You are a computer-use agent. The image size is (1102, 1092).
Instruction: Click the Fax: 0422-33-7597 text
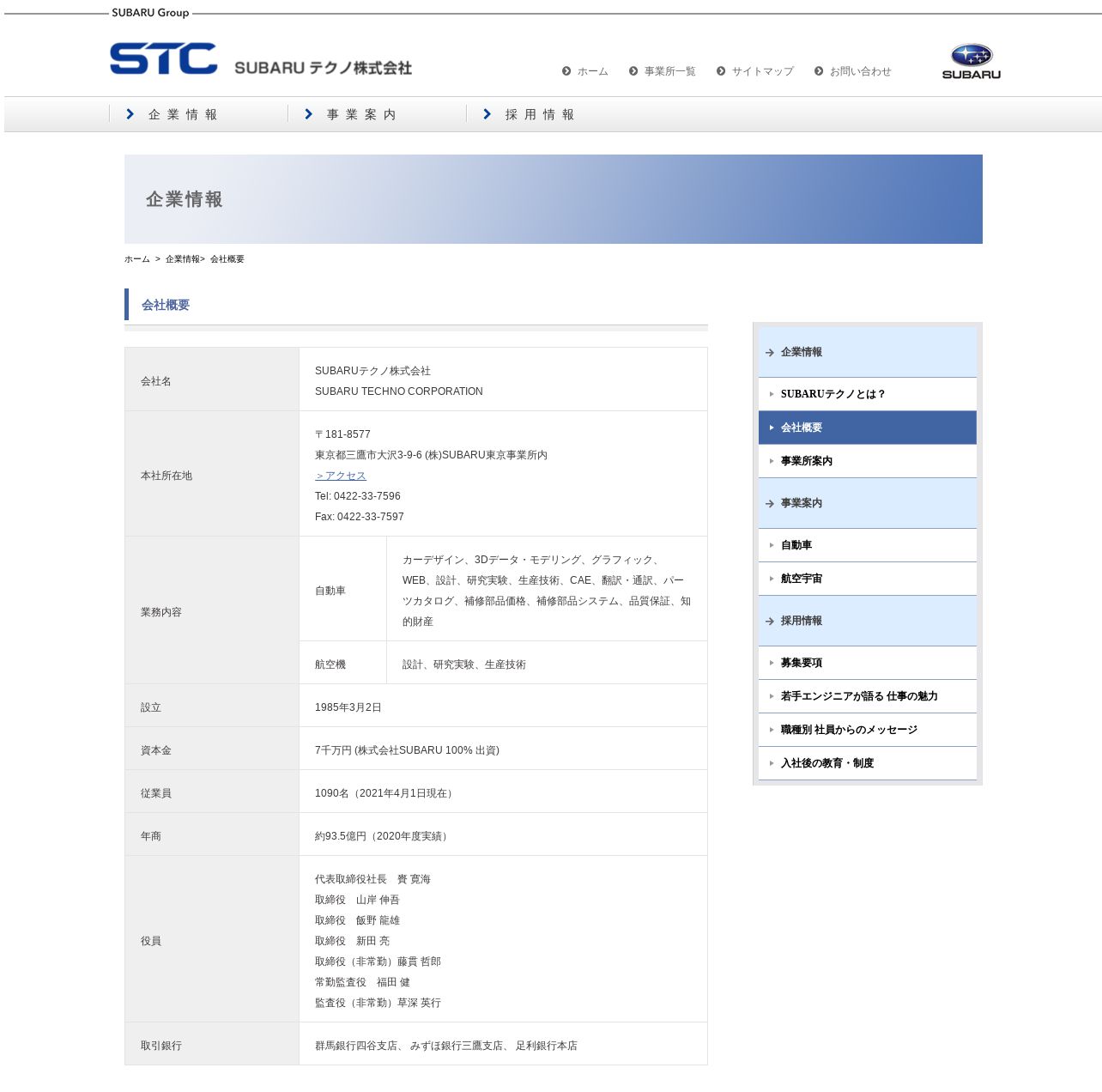pos(360,517)
